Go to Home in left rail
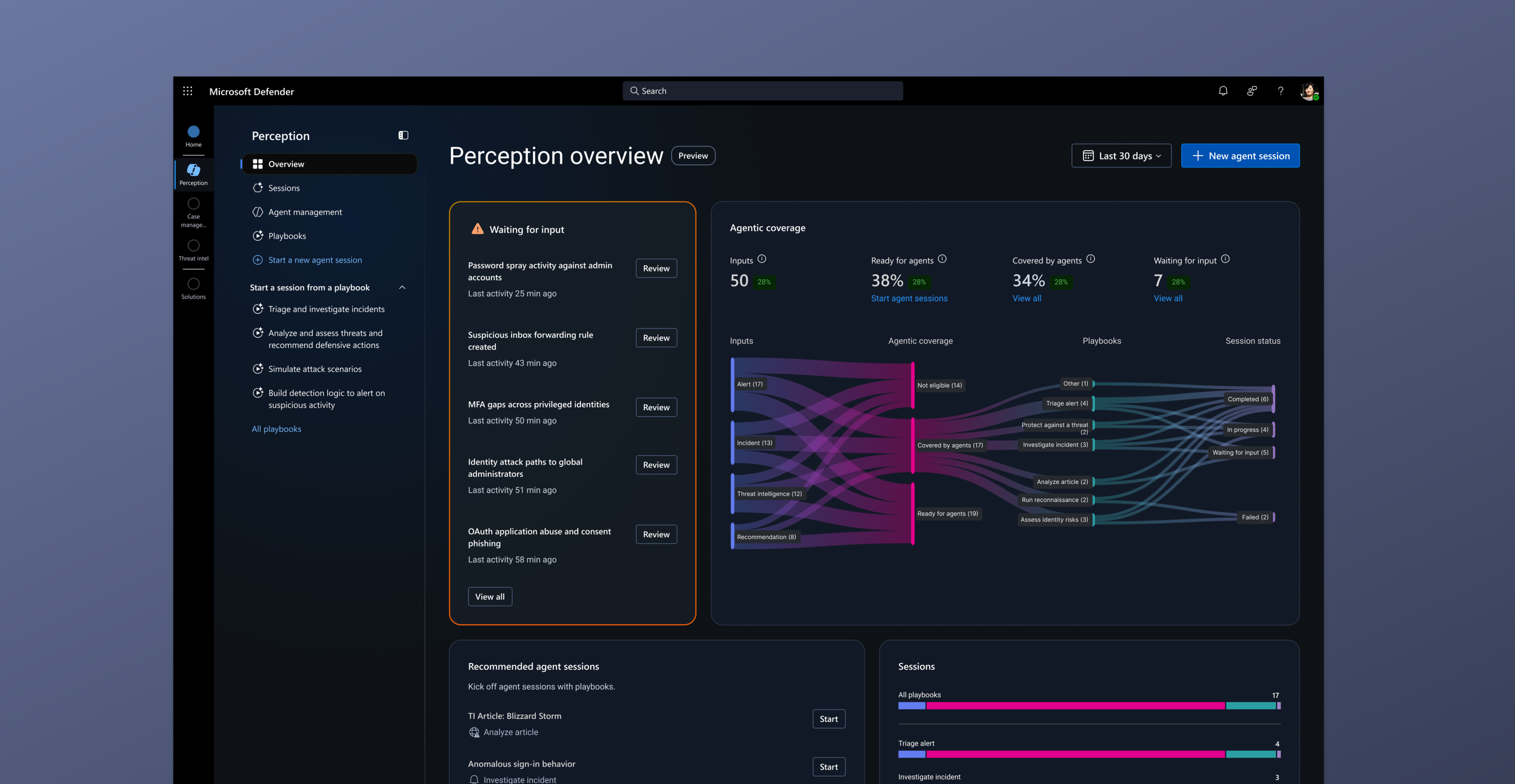 [x=193, y=136]
